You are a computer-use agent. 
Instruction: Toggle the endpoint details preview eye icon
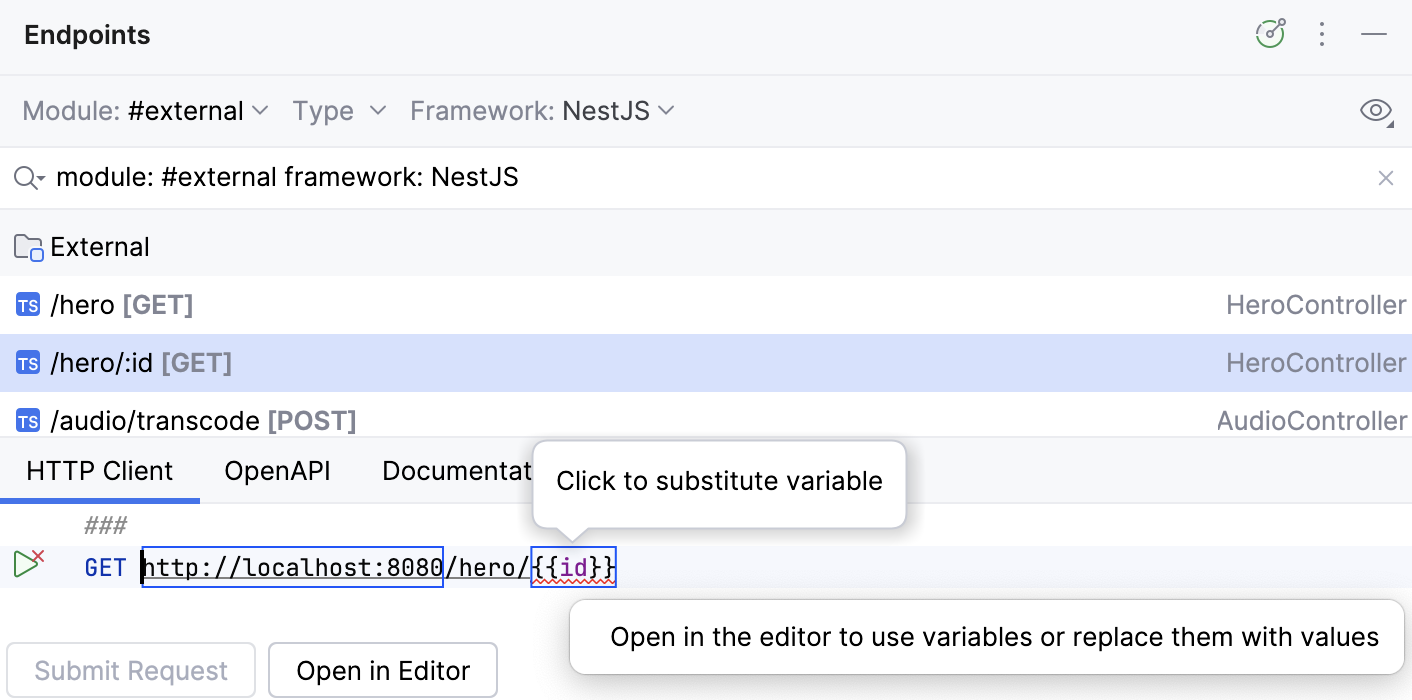1376,111
